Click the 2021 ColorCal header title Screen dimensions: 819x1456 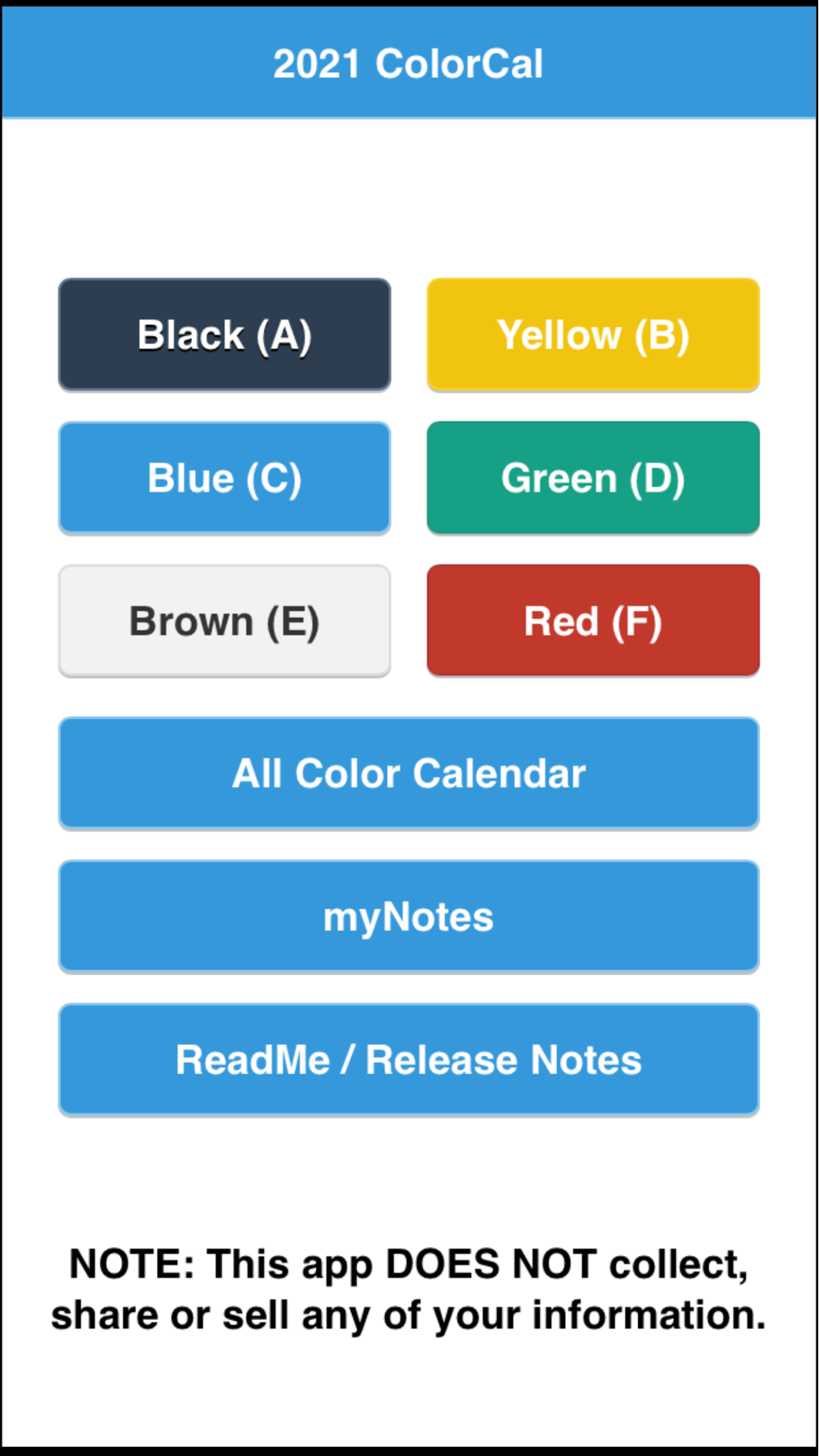click(408, 64)
